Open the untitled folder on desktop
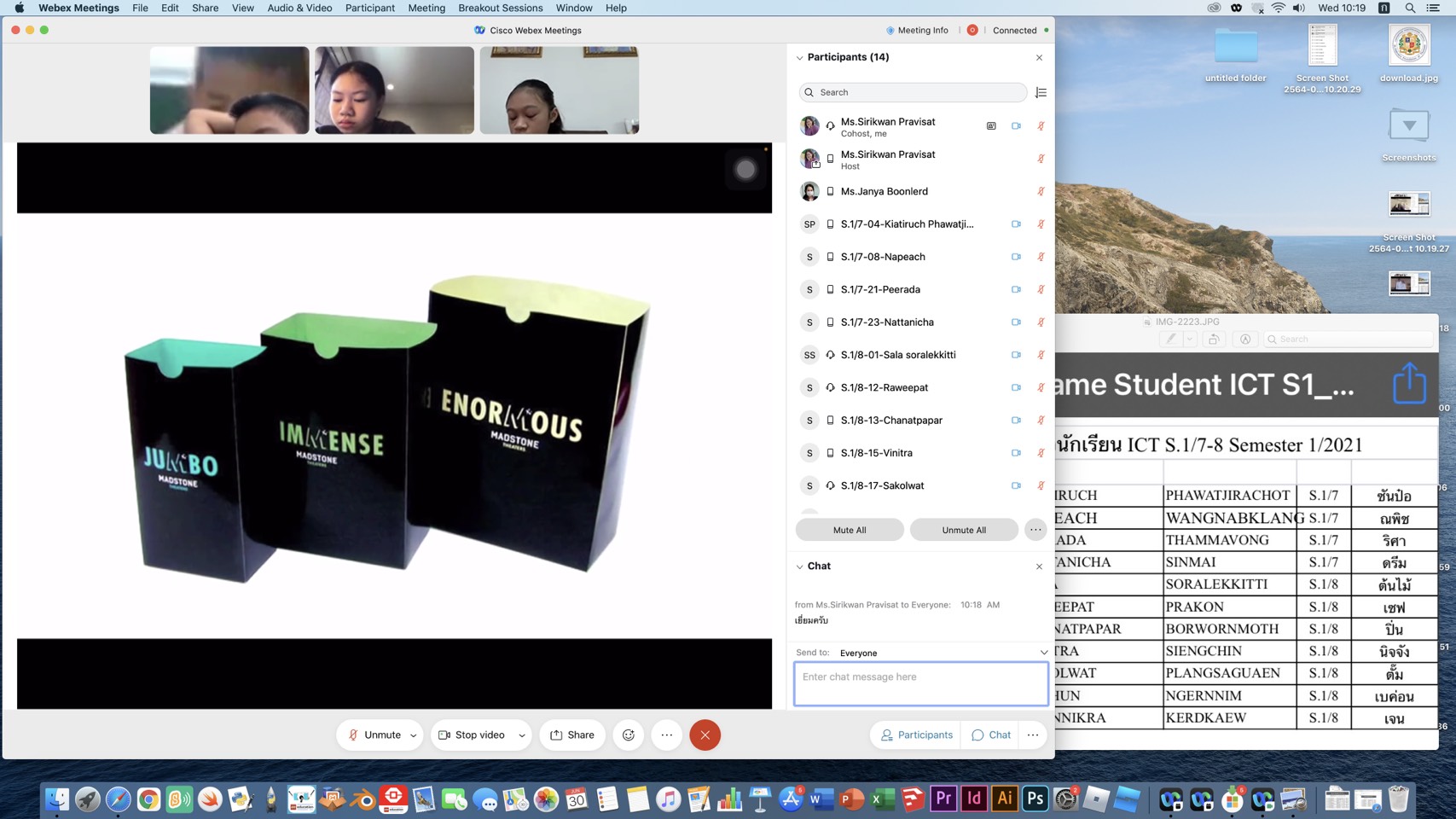This screenshot has height=819, width=1456. pyautogui.click(x=1236, y=54)
